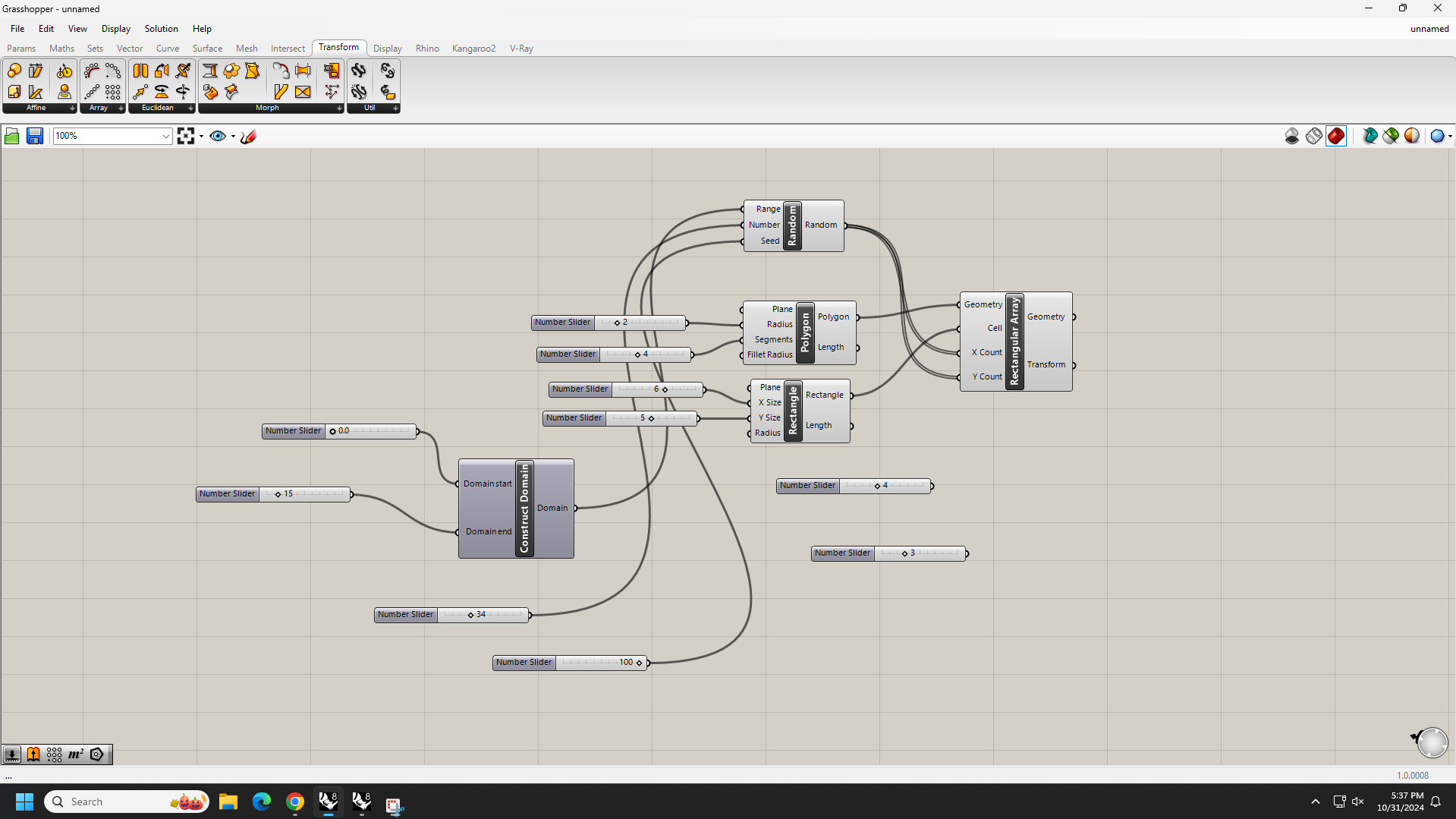
Task: Toggle the preview eye icon
Action: pos(218,136)
